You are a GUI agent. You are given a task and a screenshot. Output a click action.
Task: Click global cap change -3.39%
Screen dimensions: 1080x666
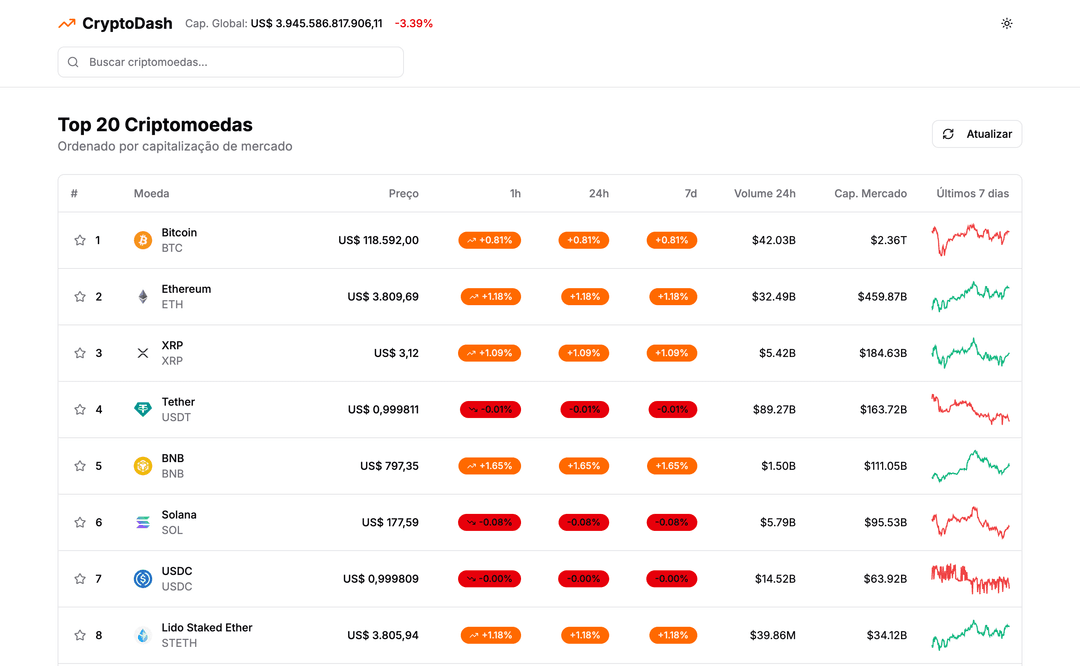point(414,23)
